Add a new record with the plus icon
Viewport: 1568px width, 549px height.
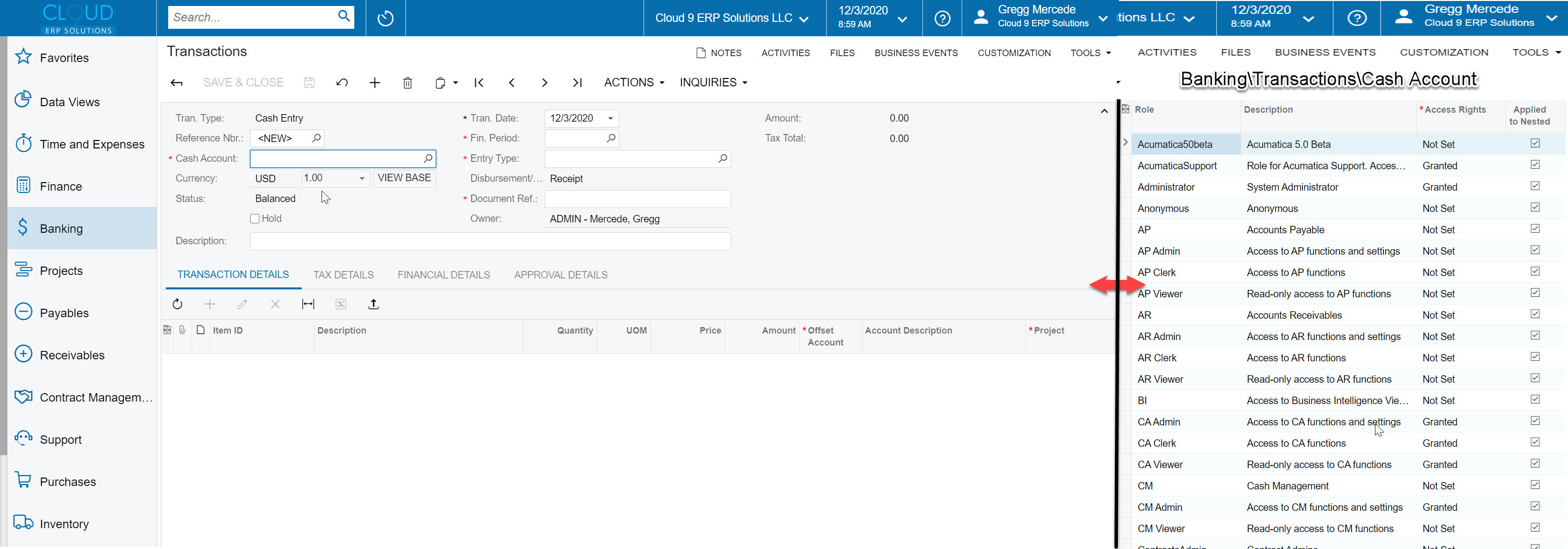point(375,83)
